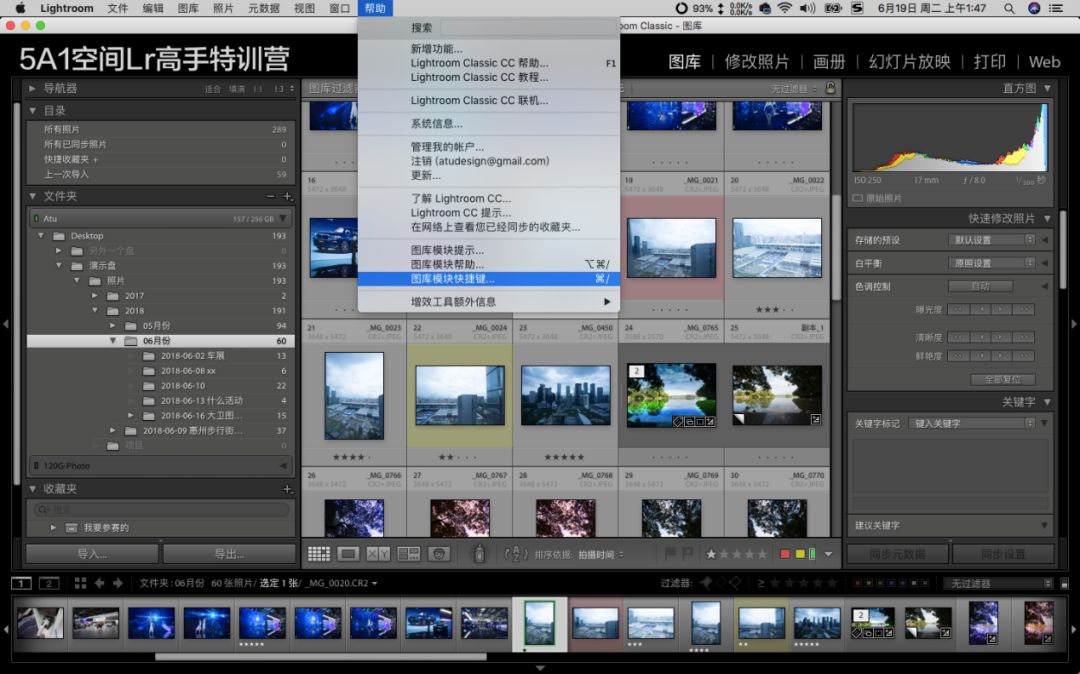
Task: Click the 导出 button
Action: [229, 554]
